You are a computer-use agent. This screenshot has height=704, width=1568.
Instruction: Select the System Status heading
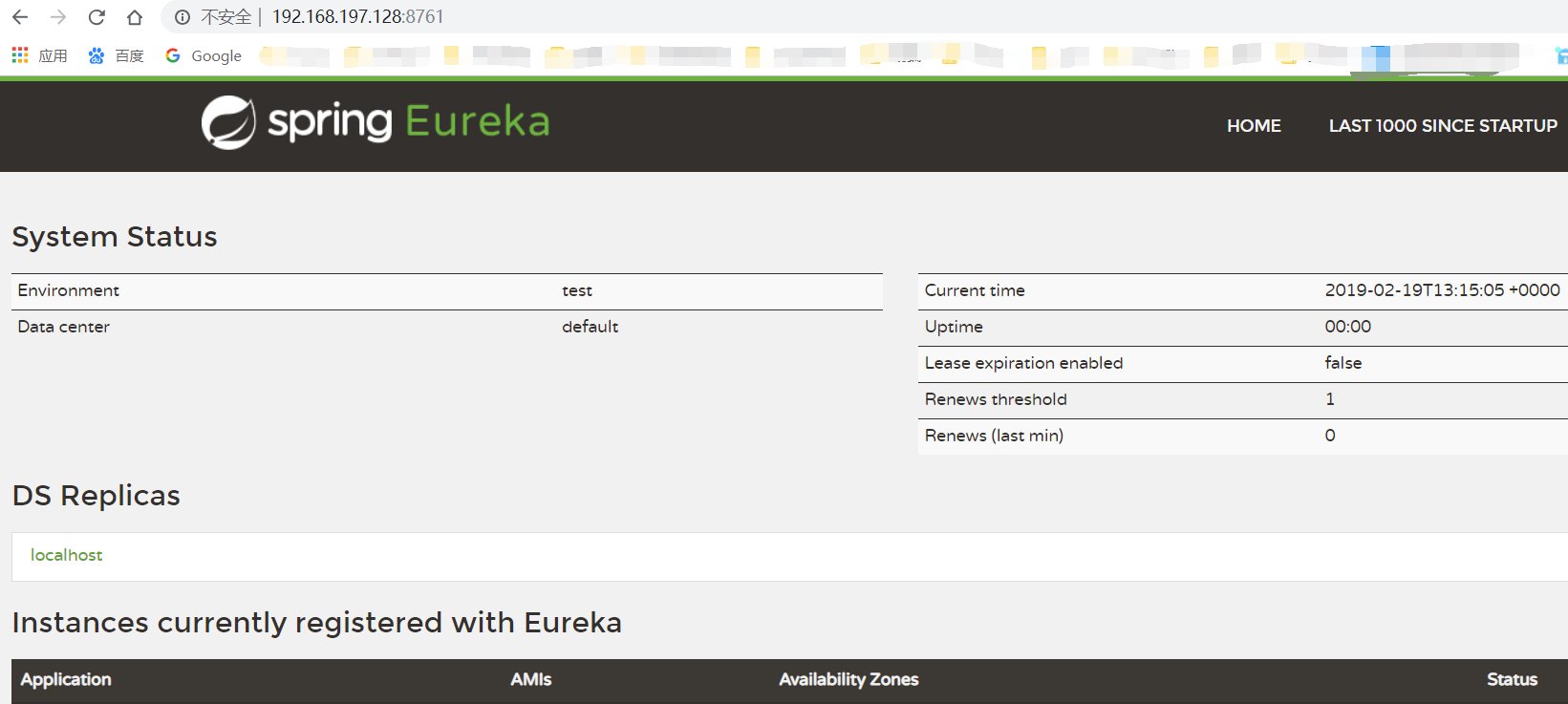(115, 237)
